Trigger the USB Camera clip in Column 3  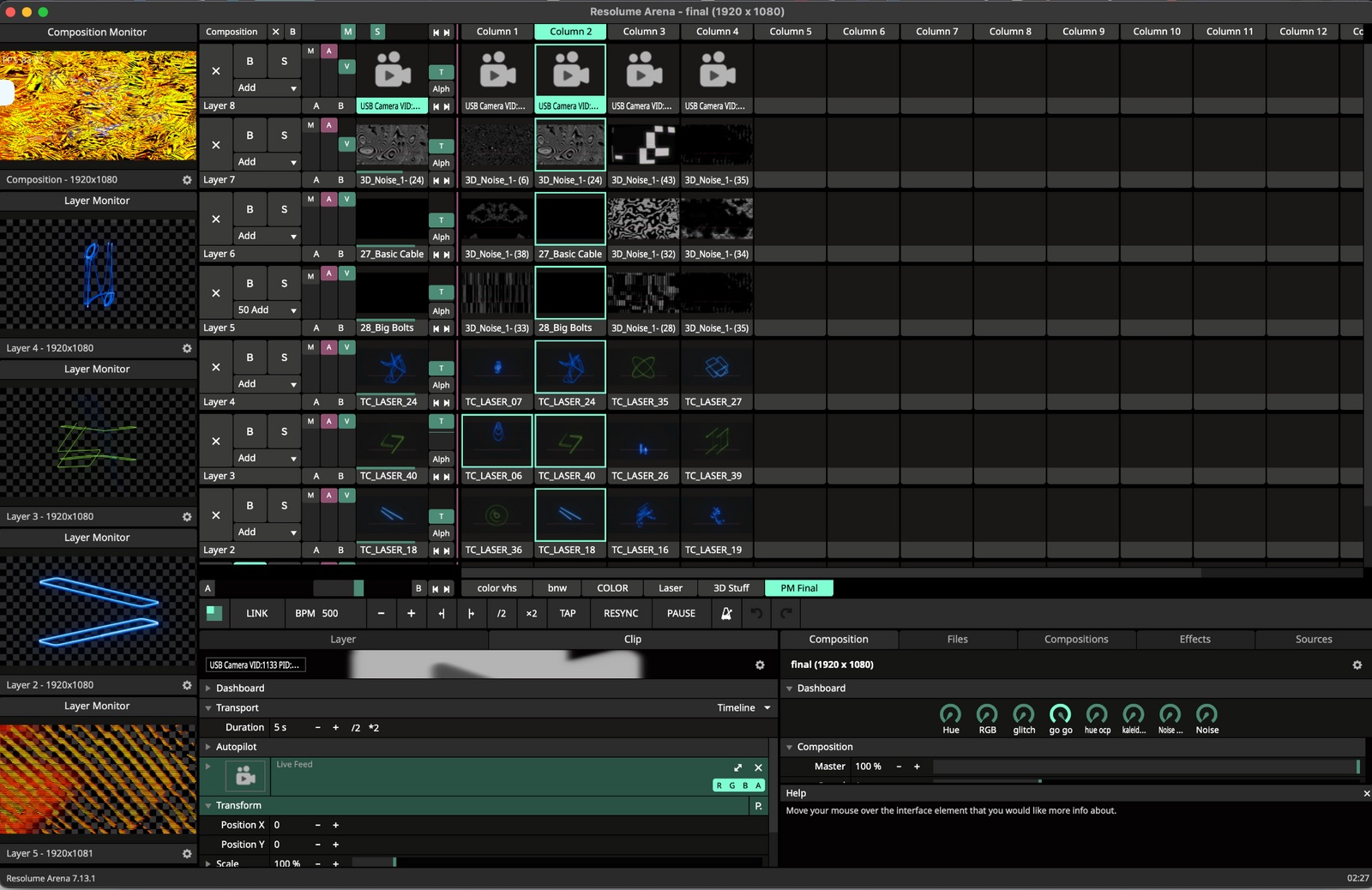(644, 71)
